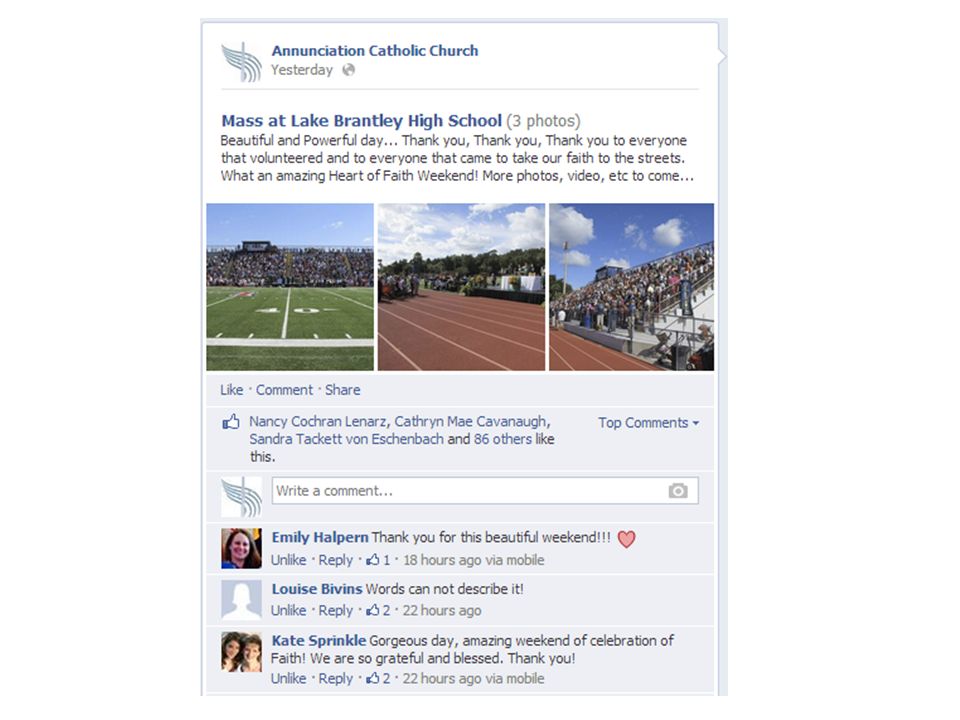
Task: Click the Write a comment text field
Action: pos(485,491)
